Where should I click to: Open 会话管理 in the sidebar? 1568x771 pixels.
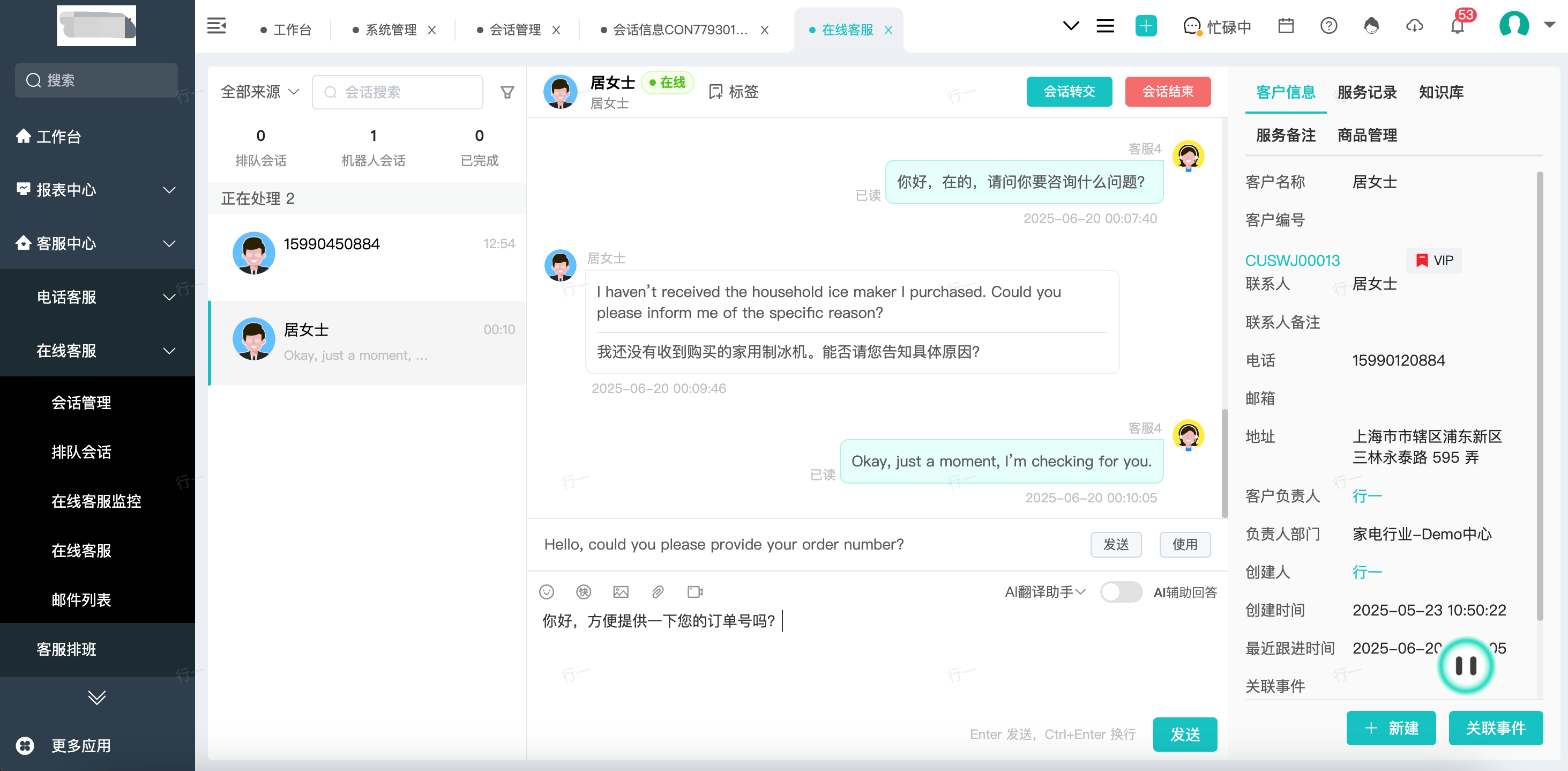point(81,403)
